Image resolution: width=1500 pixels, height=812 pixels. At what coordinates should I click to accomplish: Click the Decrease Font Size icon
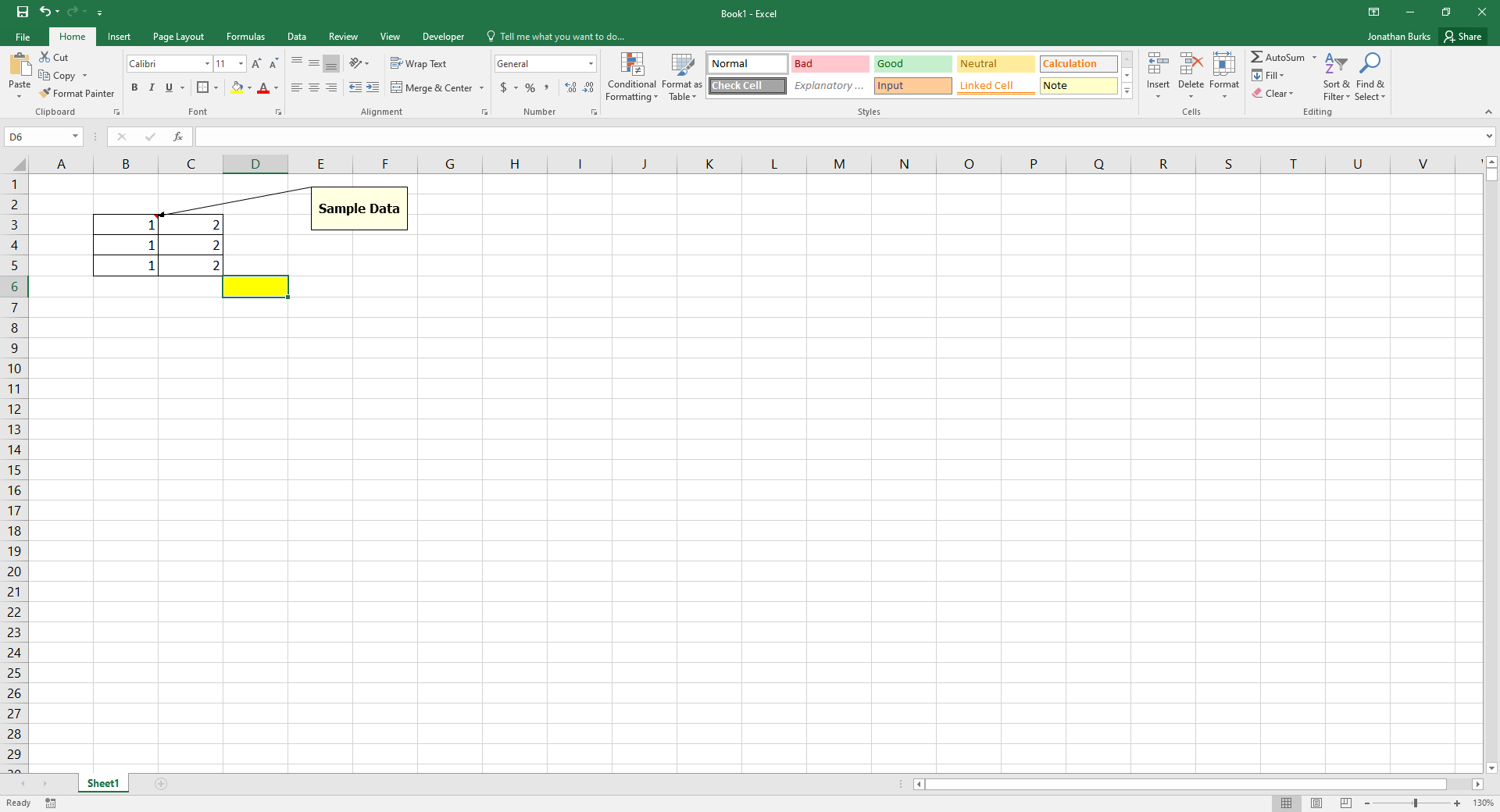click(x=273, y=64)
